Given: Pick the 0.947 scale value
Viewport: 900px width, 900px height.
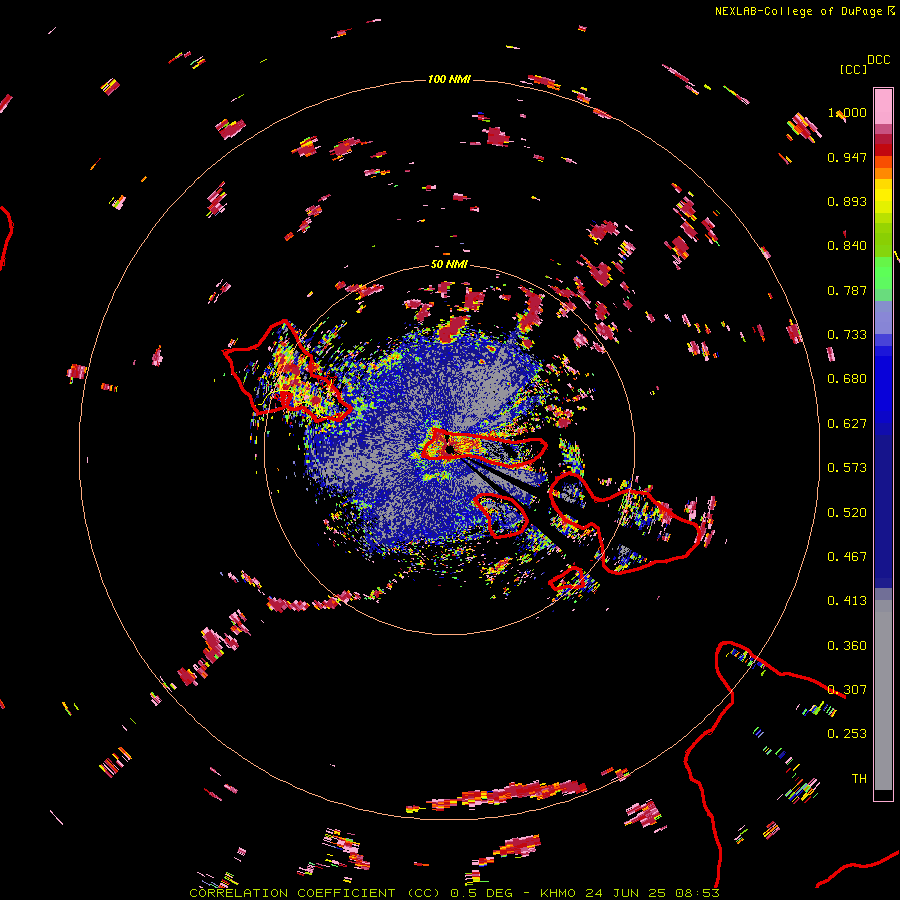Looking at the screenshot, I should tap(847, 157).
